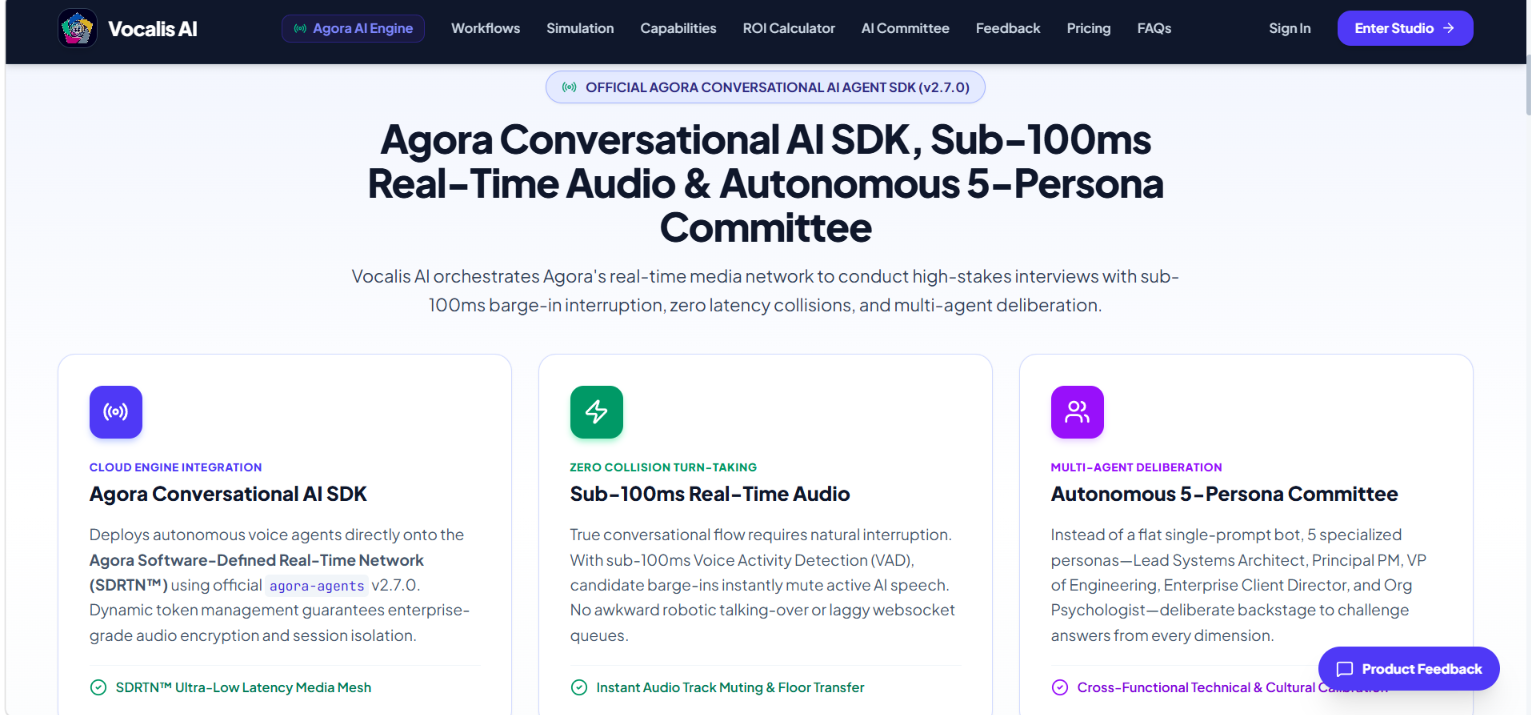Click the broadcast icon in Agora AI Engine tab

click(300, 29)
